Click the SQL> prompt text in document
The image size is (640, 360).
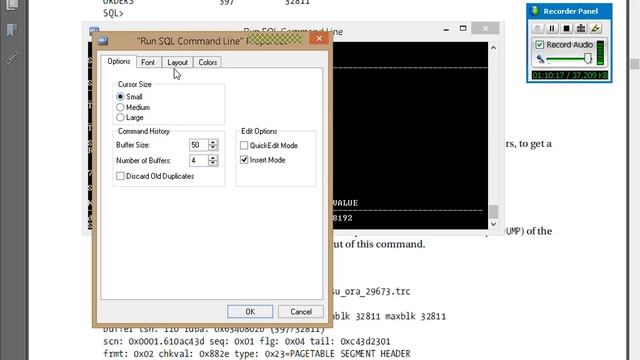click(x=113, y=13)
